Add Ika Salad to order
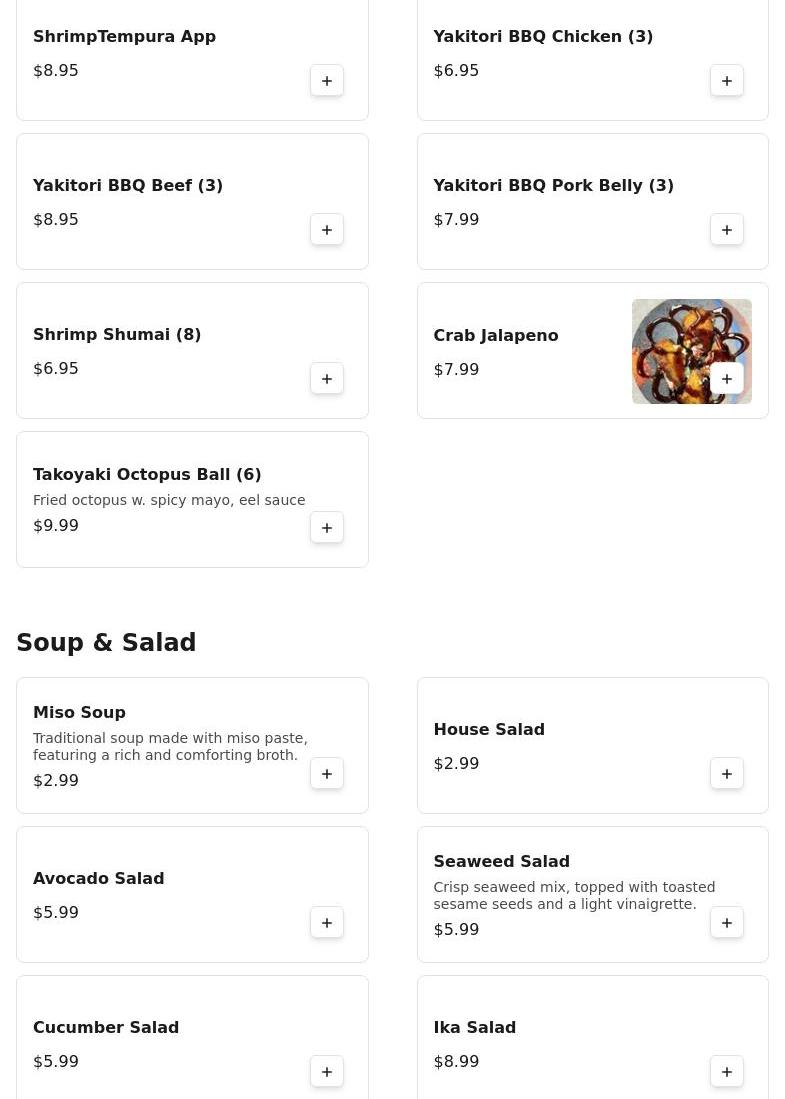 pyautogui.click(x=727, y=1072)
